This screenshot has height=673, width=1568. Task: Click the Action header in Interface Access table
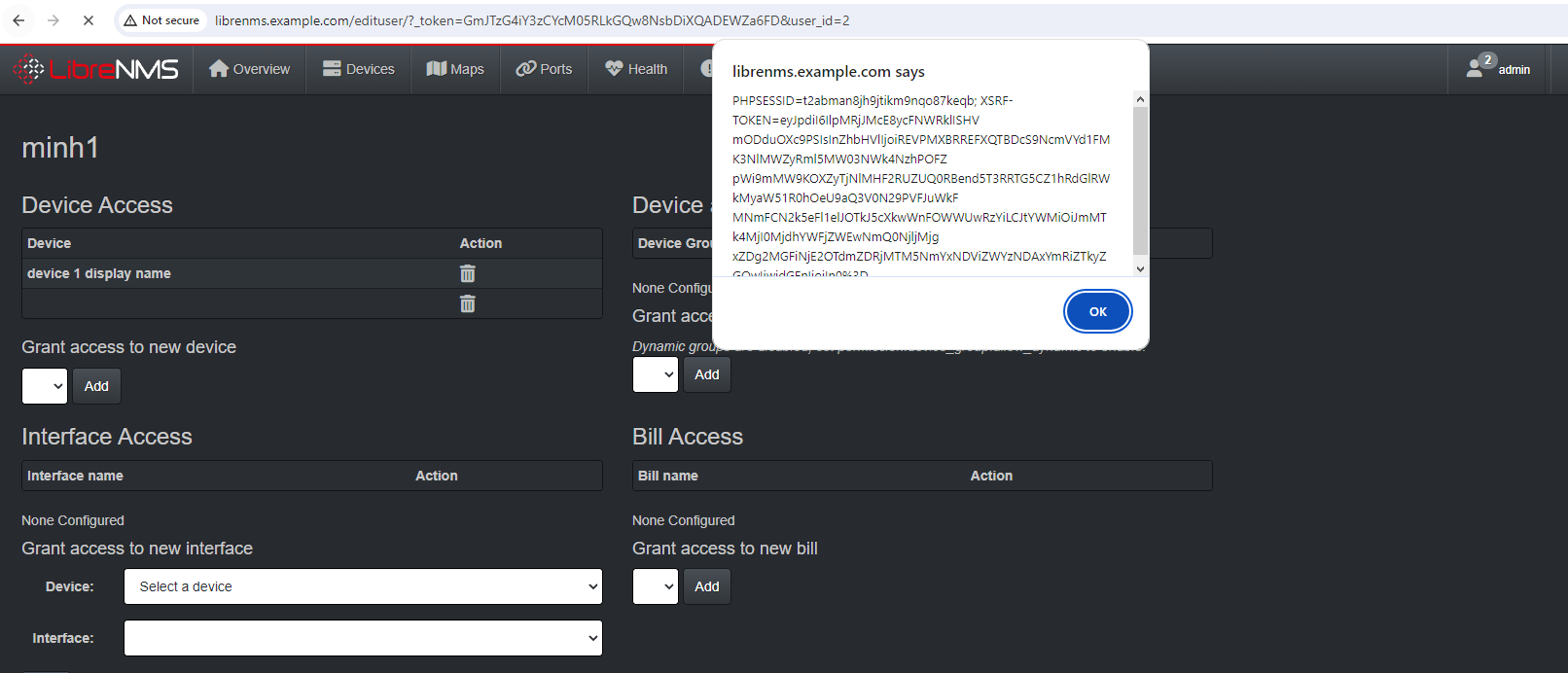tap(437, 476)
